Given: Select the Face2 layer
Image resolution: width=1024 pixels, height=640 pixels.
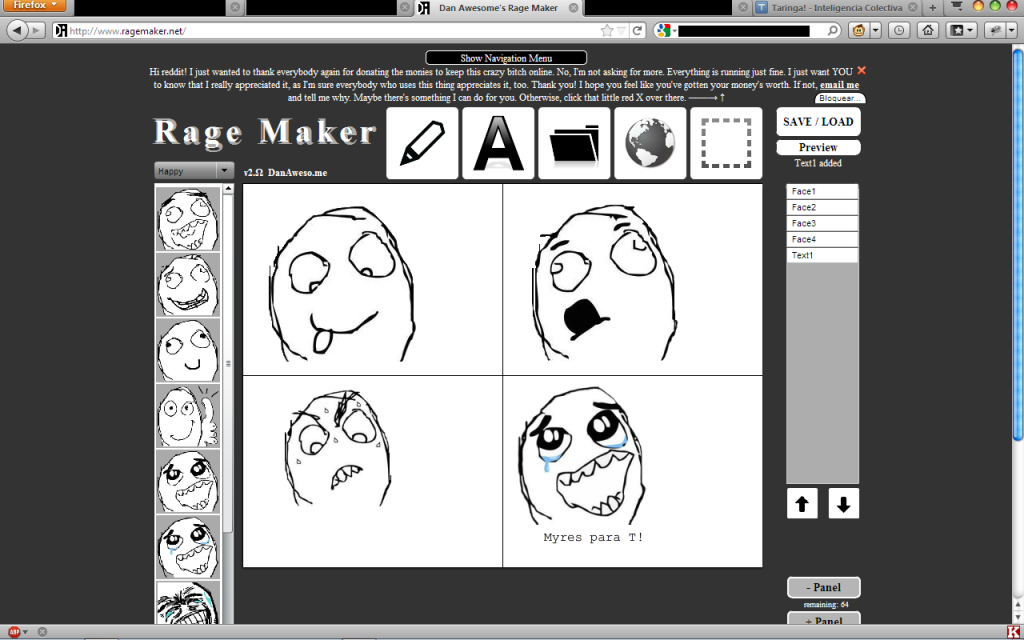Looking at the screenshot, I should tap(822, 207).
